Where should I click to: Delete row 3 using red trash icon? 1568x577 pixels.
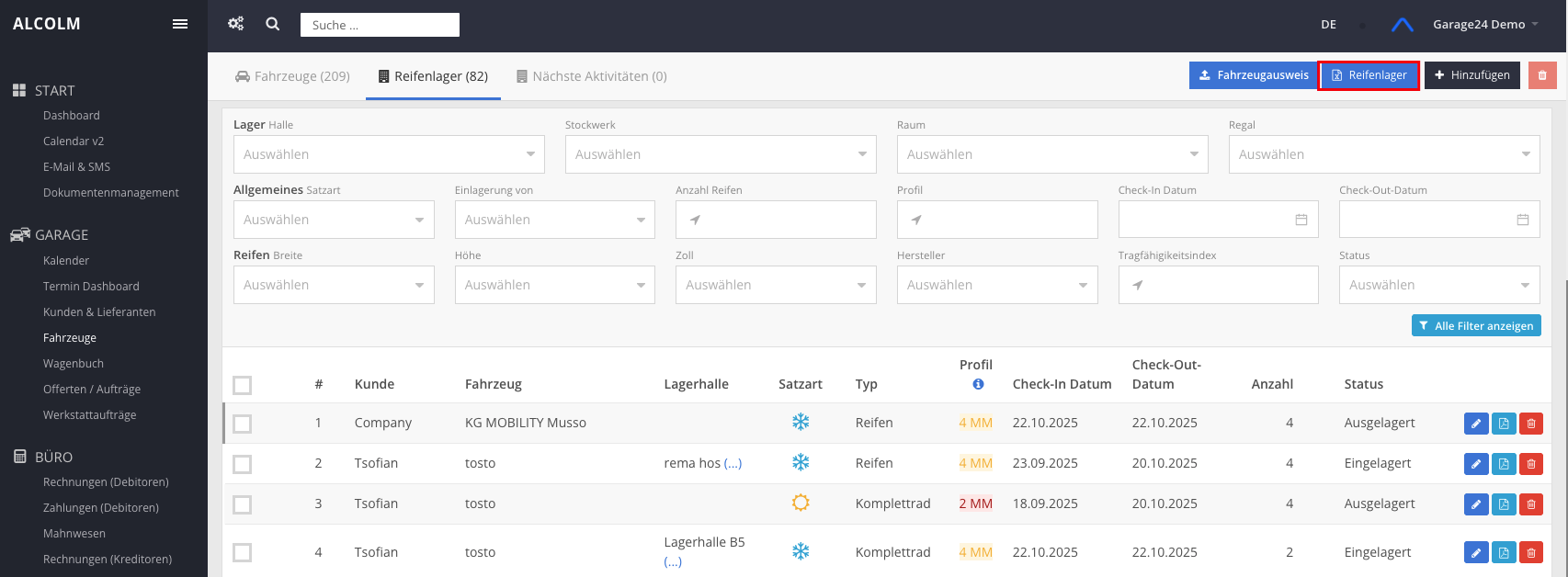(1531, 504)
